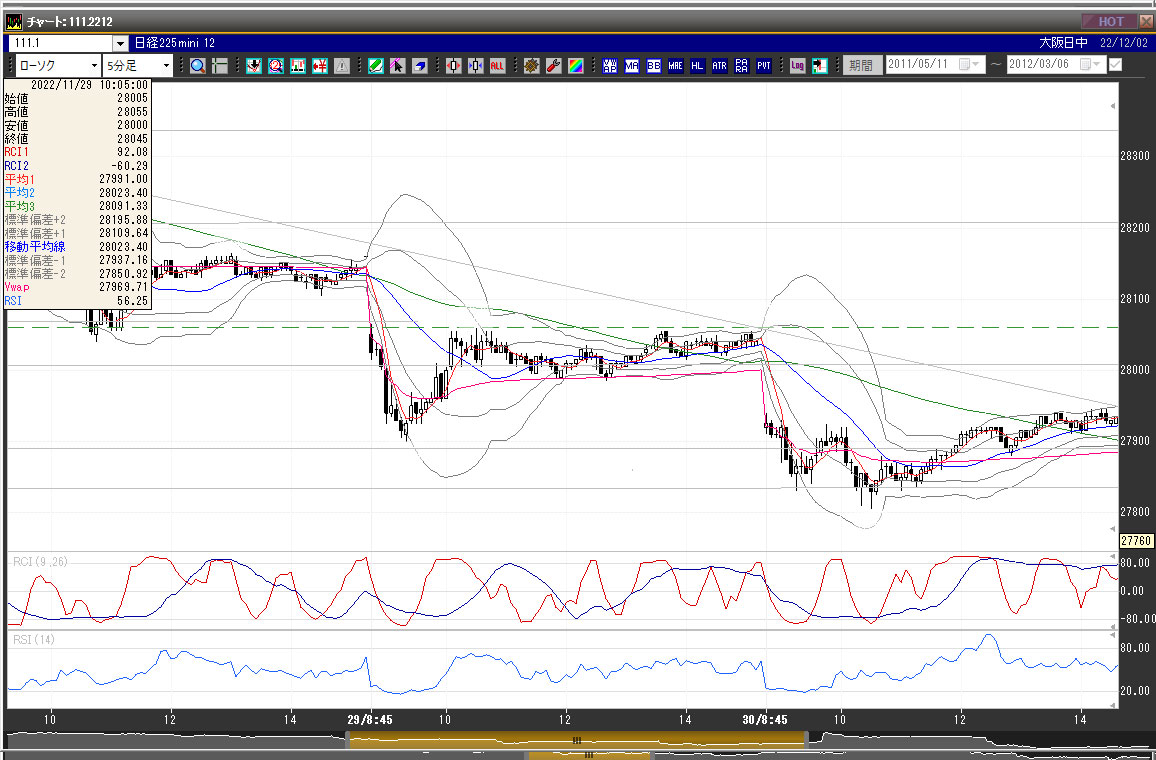This screenshot has height=760, width=1156.
Task: Click the bar chart comparison icon
Action: (x=298, y=66)
